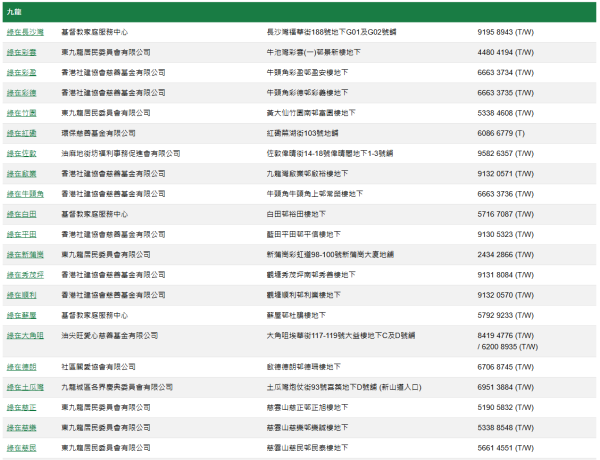The height and width of the screenshot is (460, 600).
Task: Select 油麻地街坊福利事務促進會有限公司 operator name
Action: 121,154
